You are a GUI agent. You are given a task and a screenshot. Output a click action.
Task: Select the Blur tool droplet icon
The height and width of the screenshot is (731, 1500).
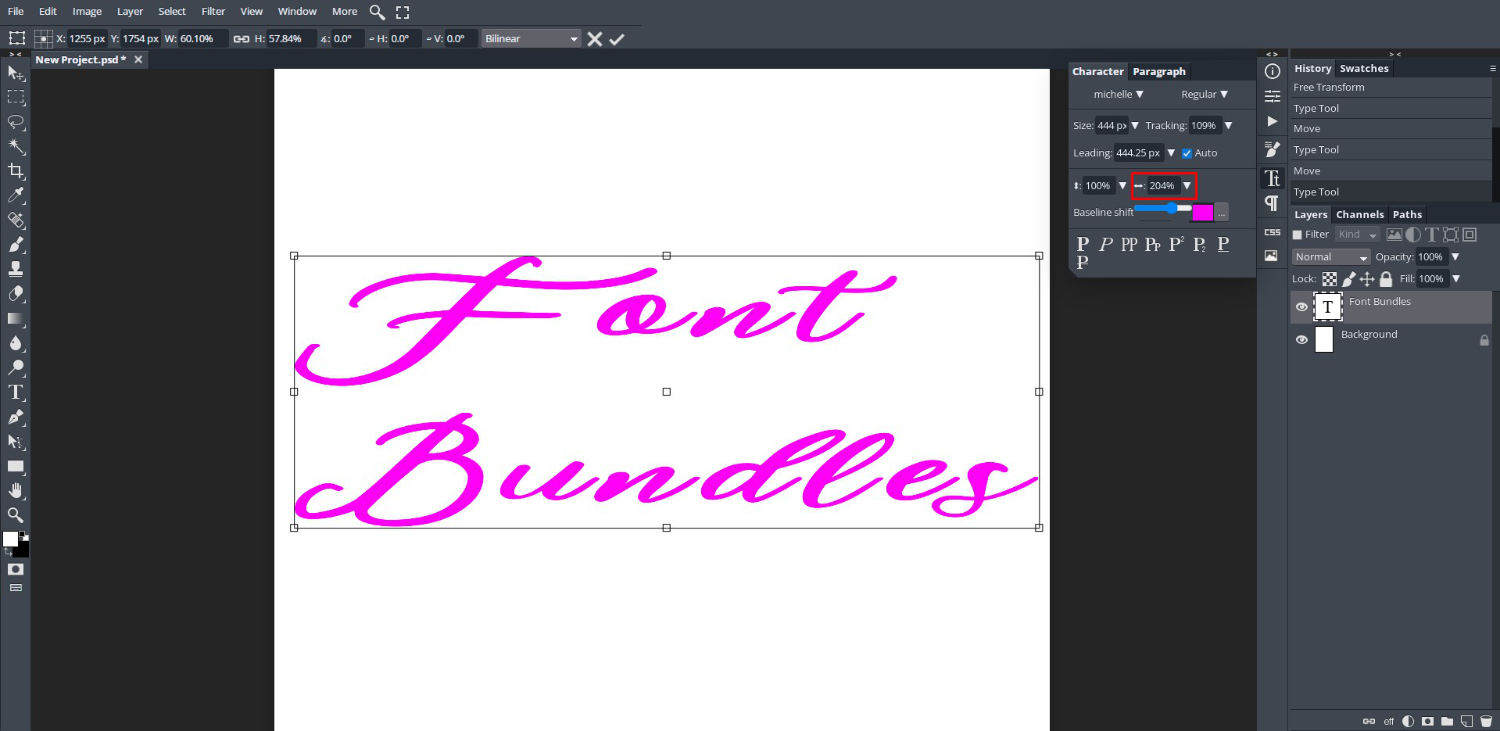coord(16,343)
